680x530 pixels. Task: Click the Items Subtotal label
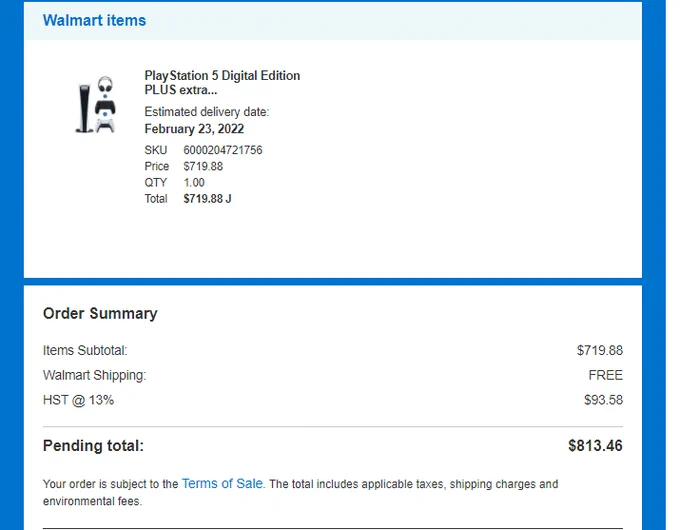tap(85, 350)
